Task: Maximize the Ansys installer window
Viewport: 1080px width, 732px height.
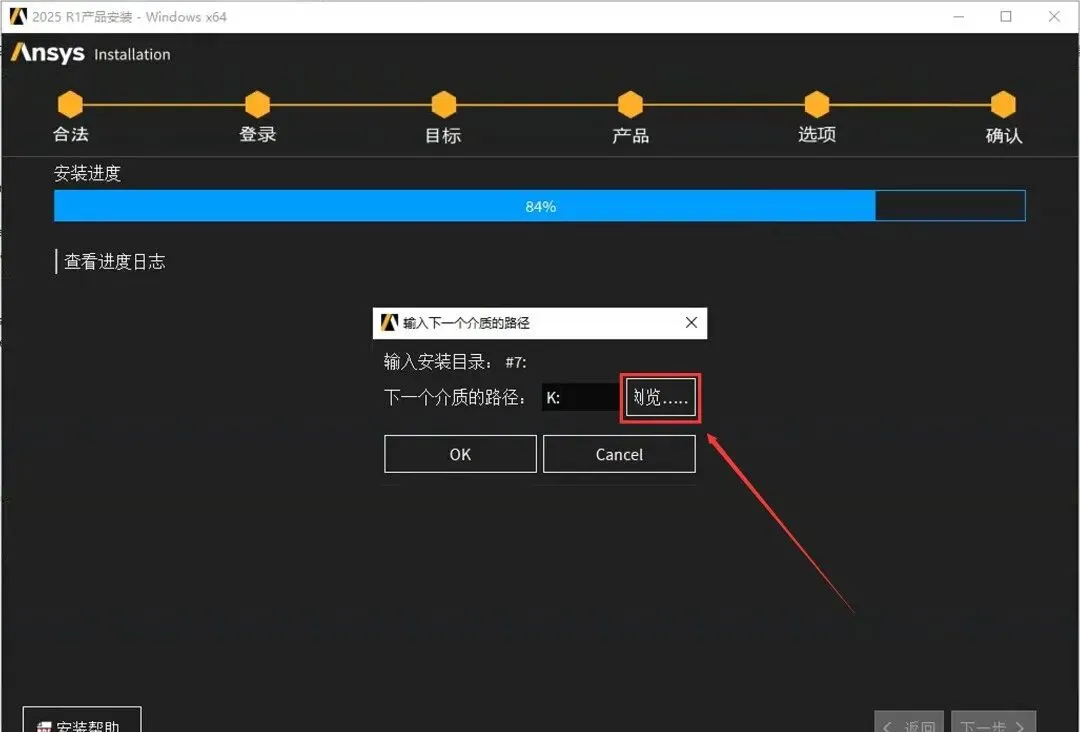Action: click(1006, 17)
